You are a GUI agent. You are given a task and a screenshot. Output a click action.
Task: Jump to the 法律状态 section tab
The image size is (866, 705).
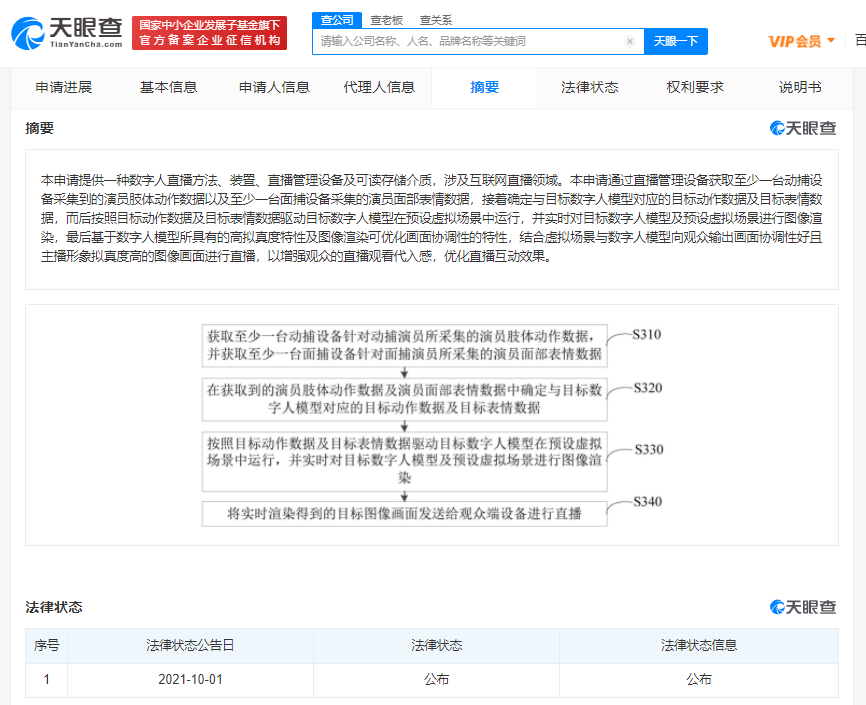click(x=590, y=87)
